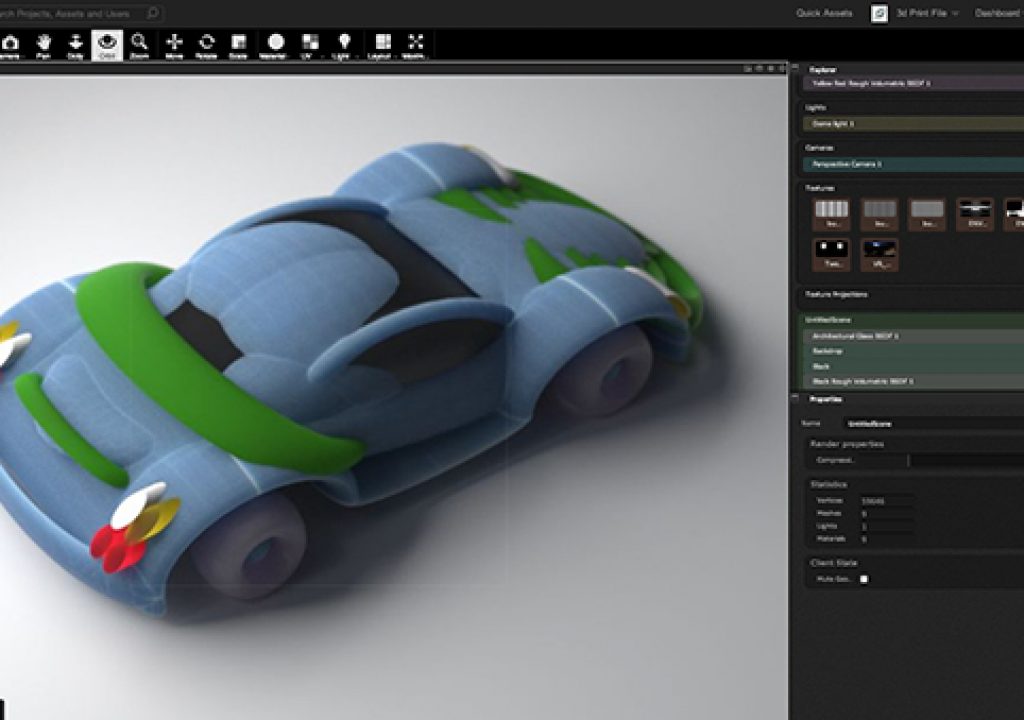The image size is (1024, 720).
Task: Select the Camera tool in the toolbar
Action: click(9, 46)
